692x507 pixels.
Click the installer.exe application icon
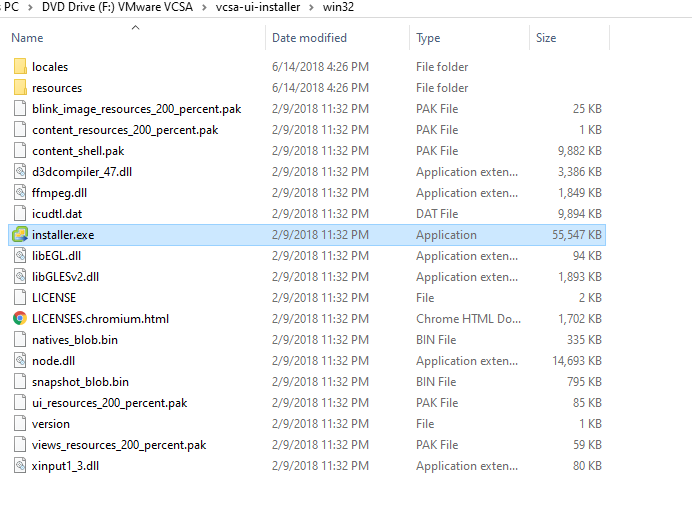click(x=20, y=235)
